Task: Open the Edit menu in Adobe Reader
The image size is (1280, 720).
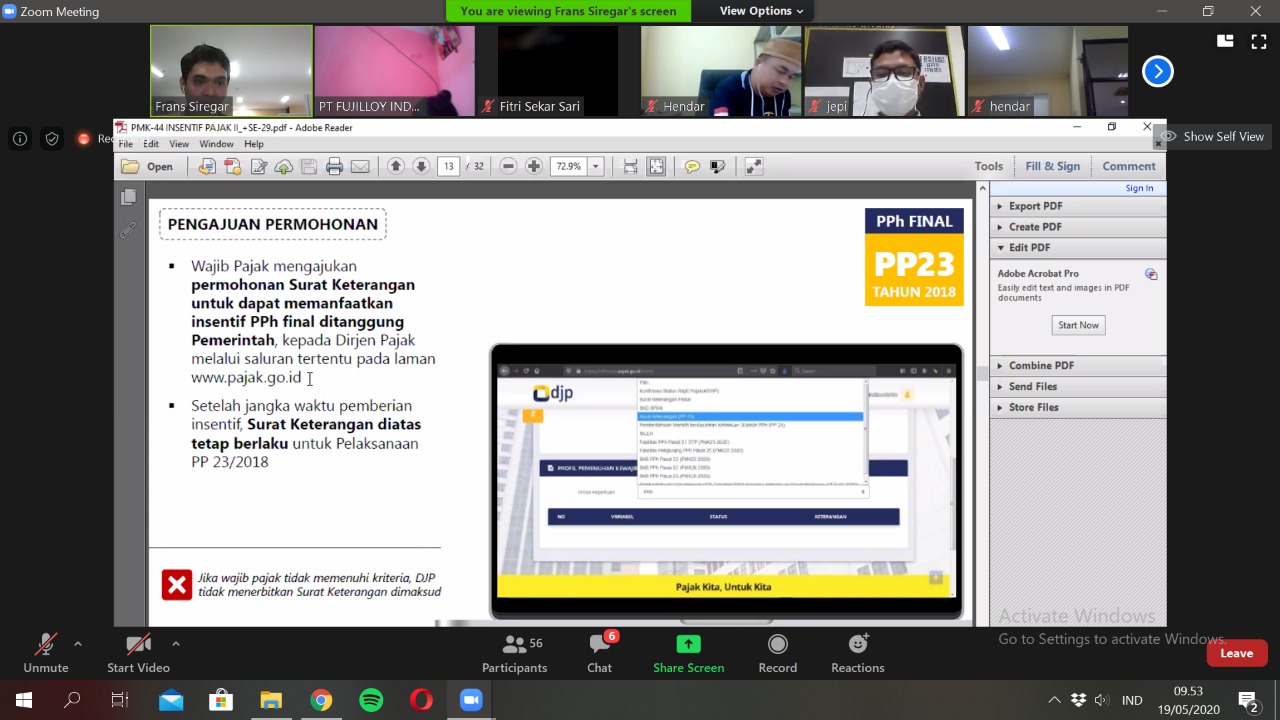Action: click(x=150, y=144)
